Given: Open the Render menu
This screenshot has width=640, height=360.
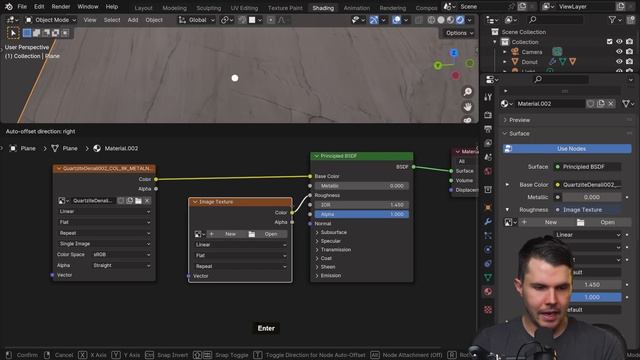Looking at the screenshot, I should [61, 7].
